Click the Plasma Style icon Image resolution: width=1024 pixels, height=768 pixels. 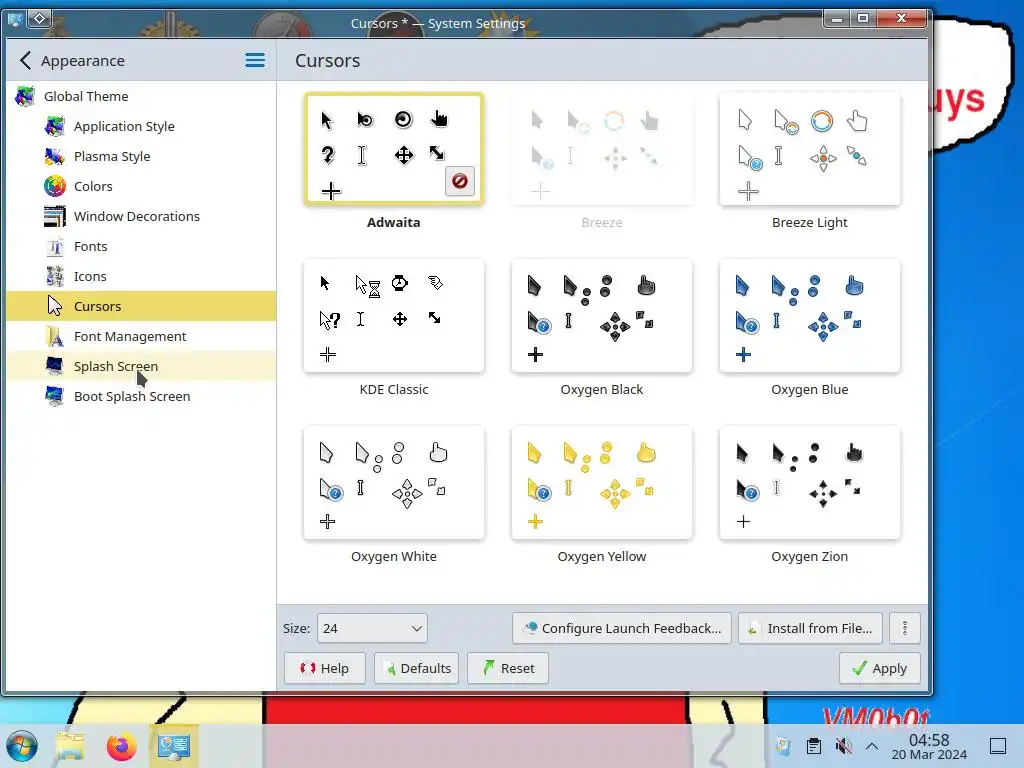pyautogui.click(x=55, y=156)
